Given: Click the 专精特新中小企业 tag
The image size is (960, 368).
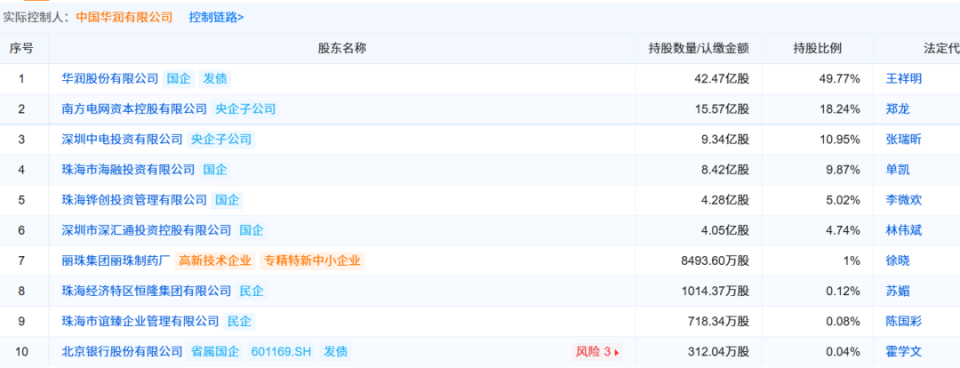Looking at the screenshot, I should click(312, 261).
